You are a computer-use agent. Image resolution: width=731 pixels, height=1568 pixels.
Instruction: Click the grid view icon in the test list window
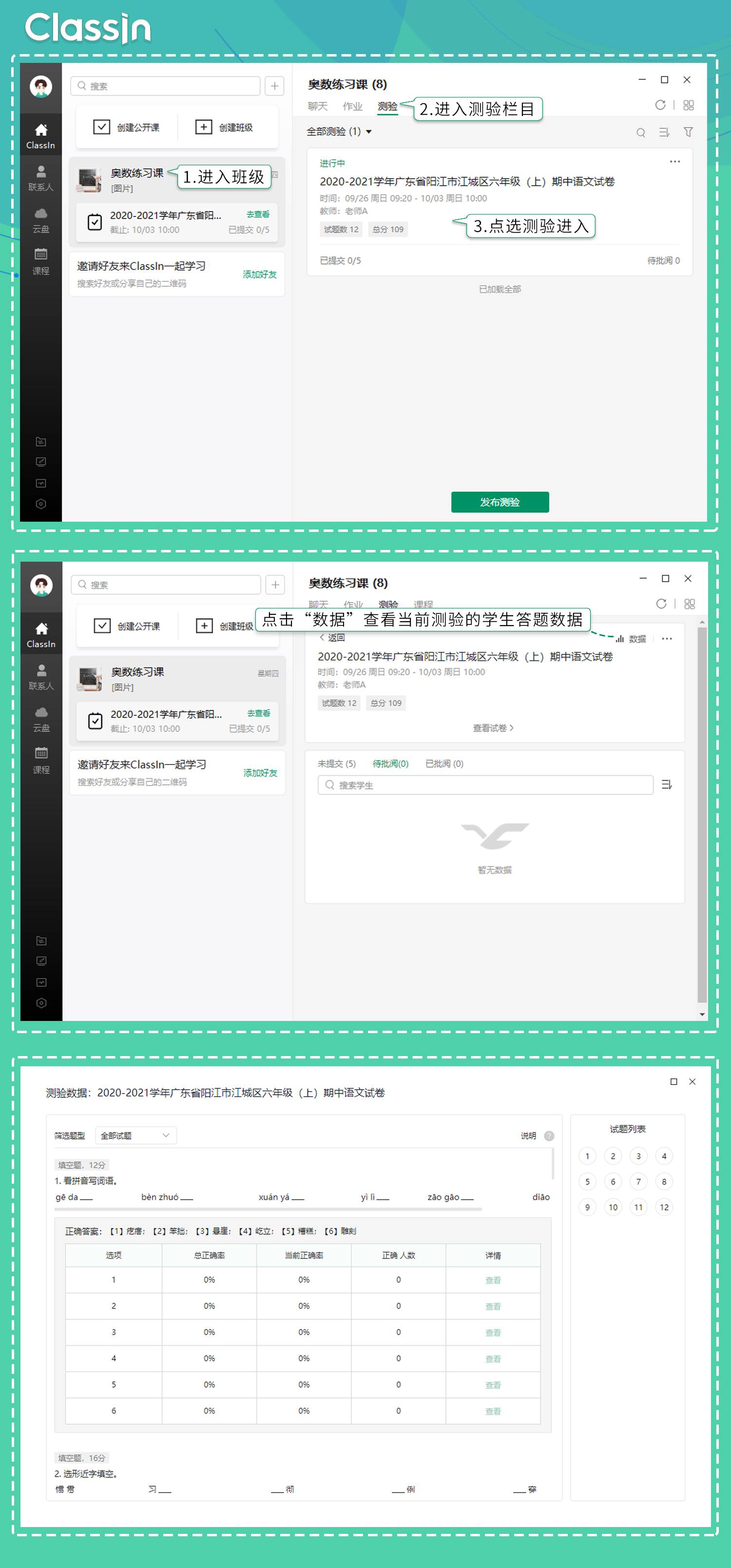click(689, 105)
